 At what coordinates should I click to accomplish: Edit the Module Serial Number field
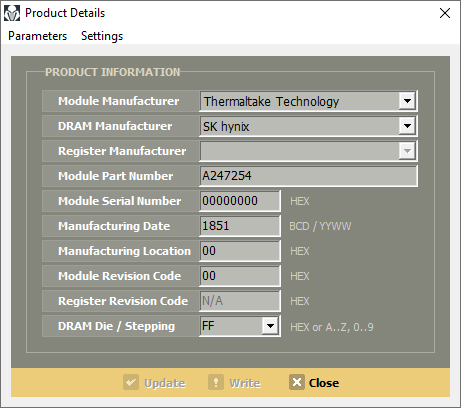tap(240, 201)
